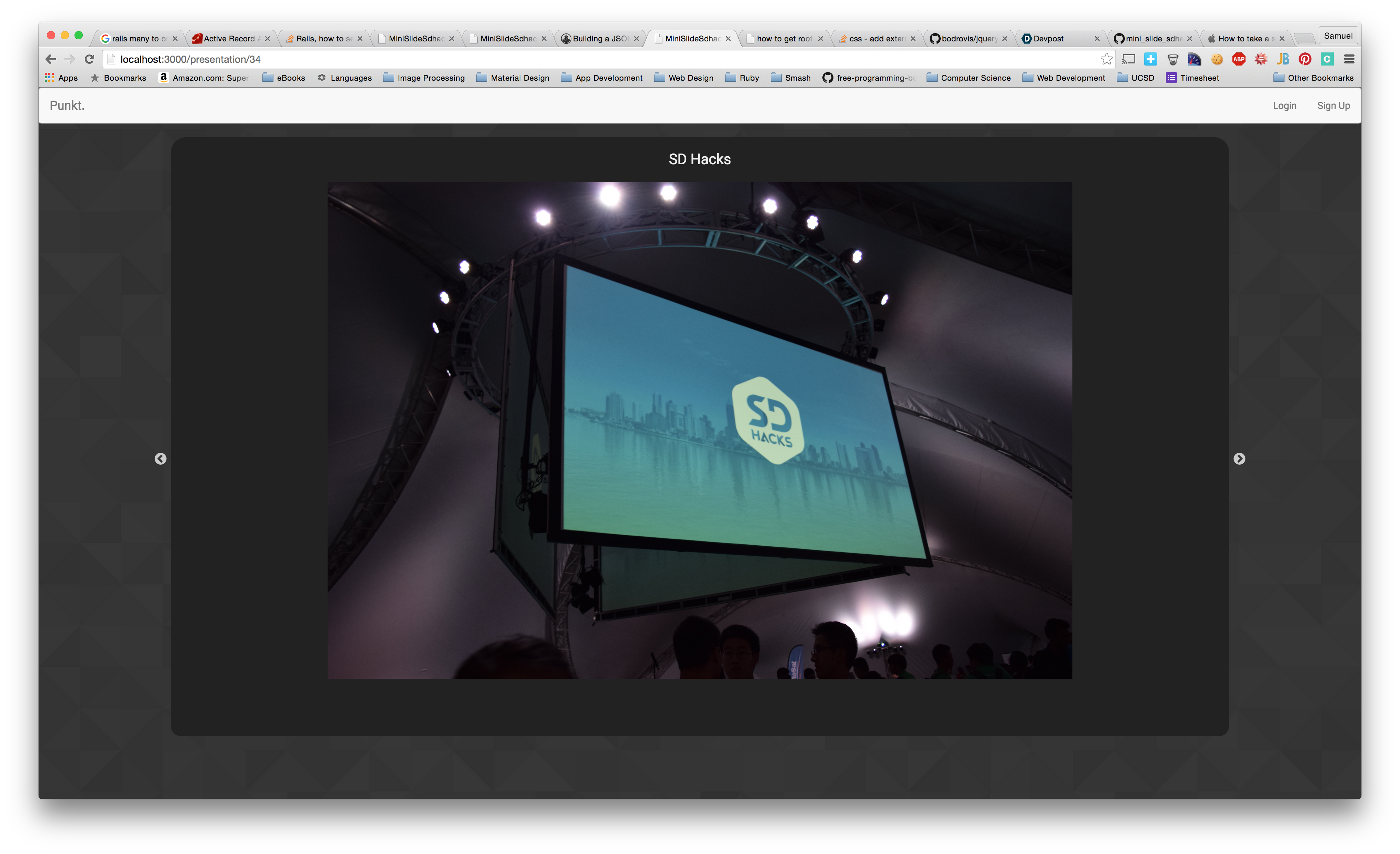The image size is (1400, 854).
Task: Click the Login link
Action: 1284,106
